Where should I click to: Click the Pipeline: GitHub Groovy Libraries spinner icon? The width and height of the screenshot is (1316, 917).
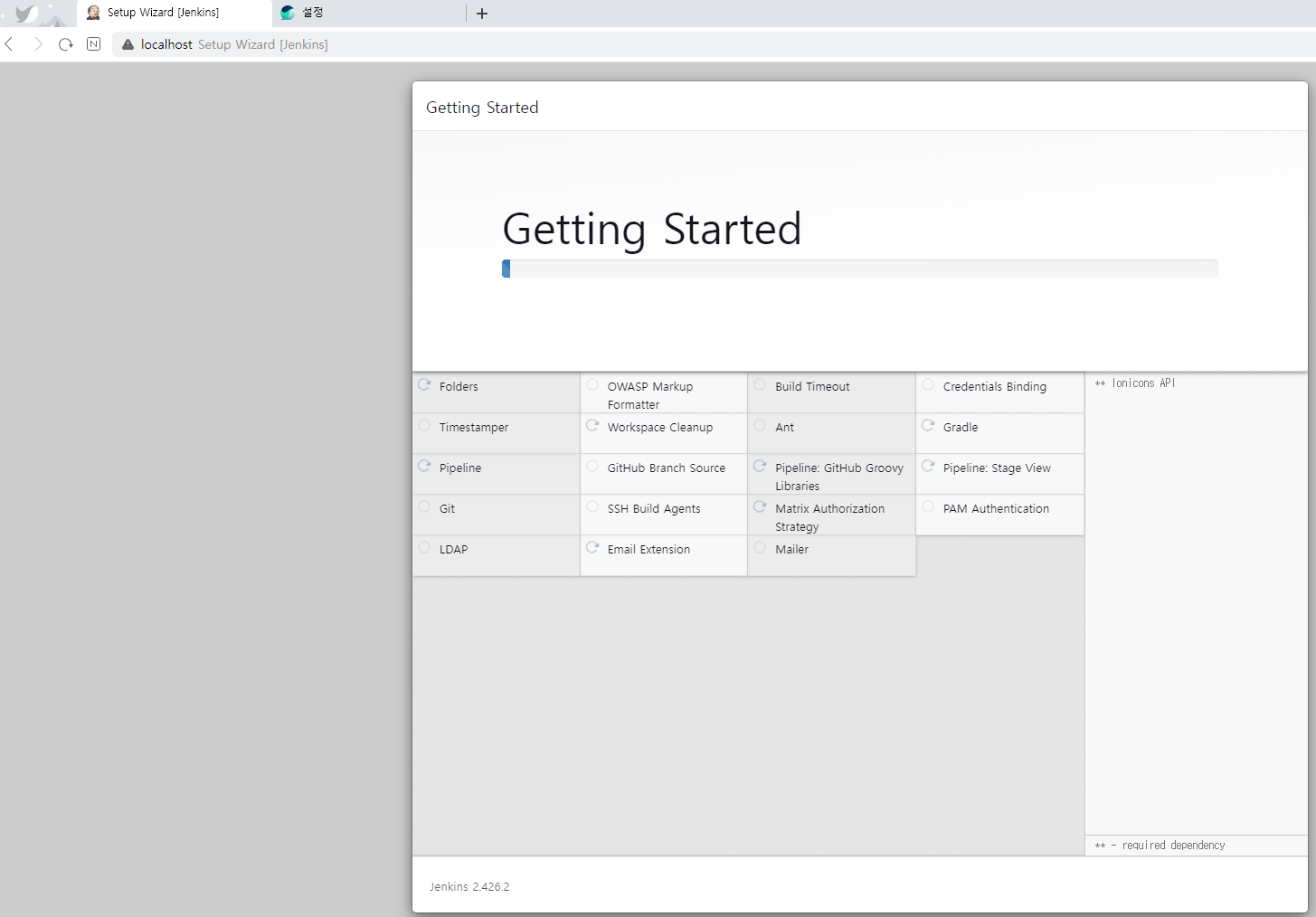760,466
